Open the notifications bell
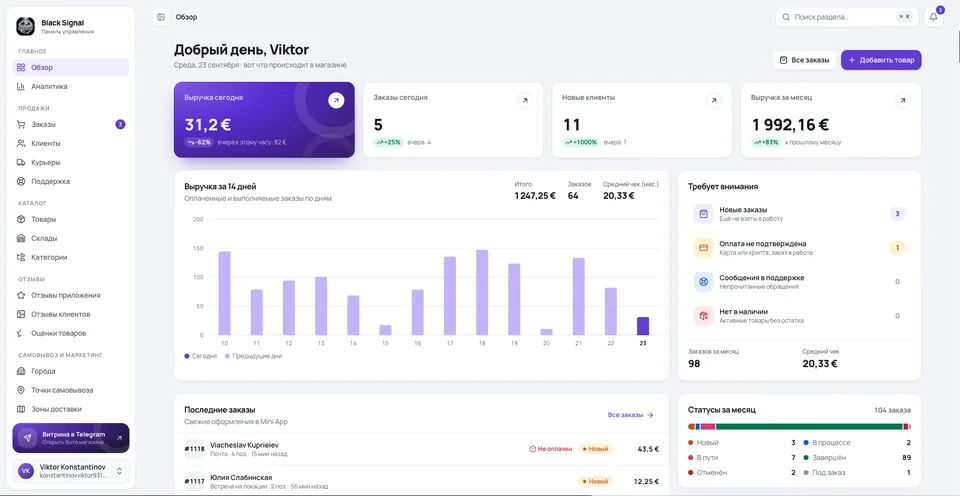Image resolution: width=960 pixels, height=496 pixels. [x=933, y=17]
